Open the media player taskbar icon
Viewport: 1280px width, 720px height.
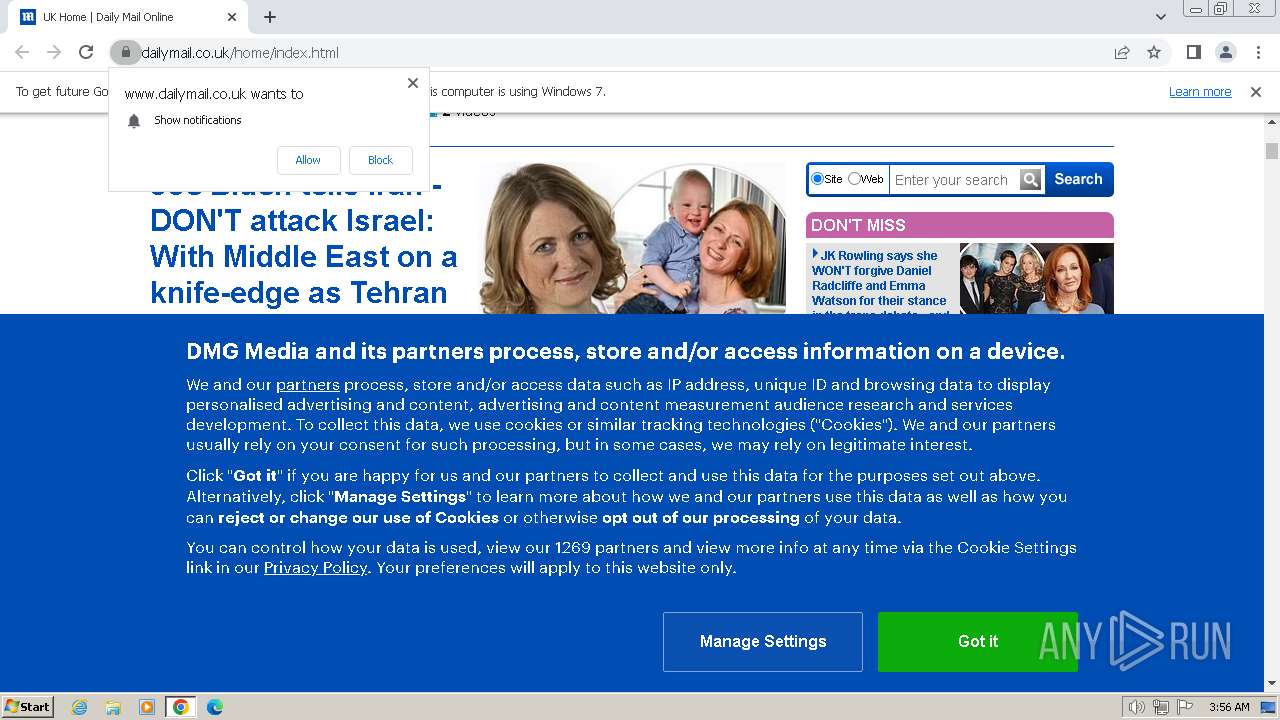147,707
